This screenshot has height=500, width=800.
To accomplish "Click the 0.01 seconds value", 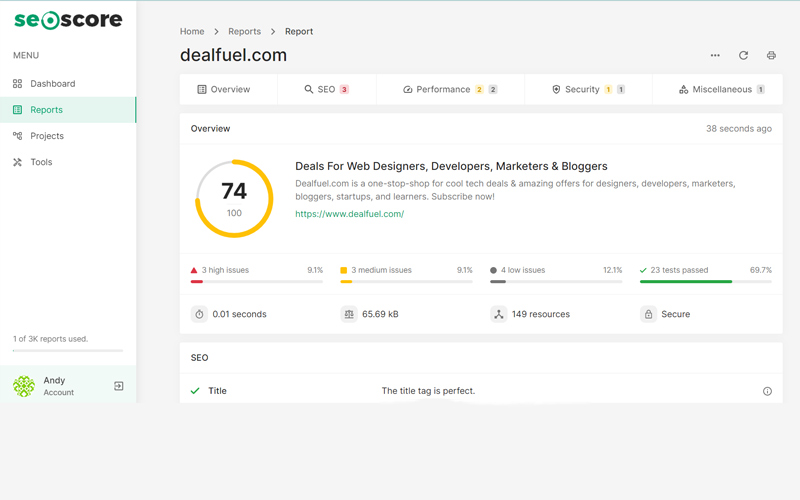I will (239, 314).
